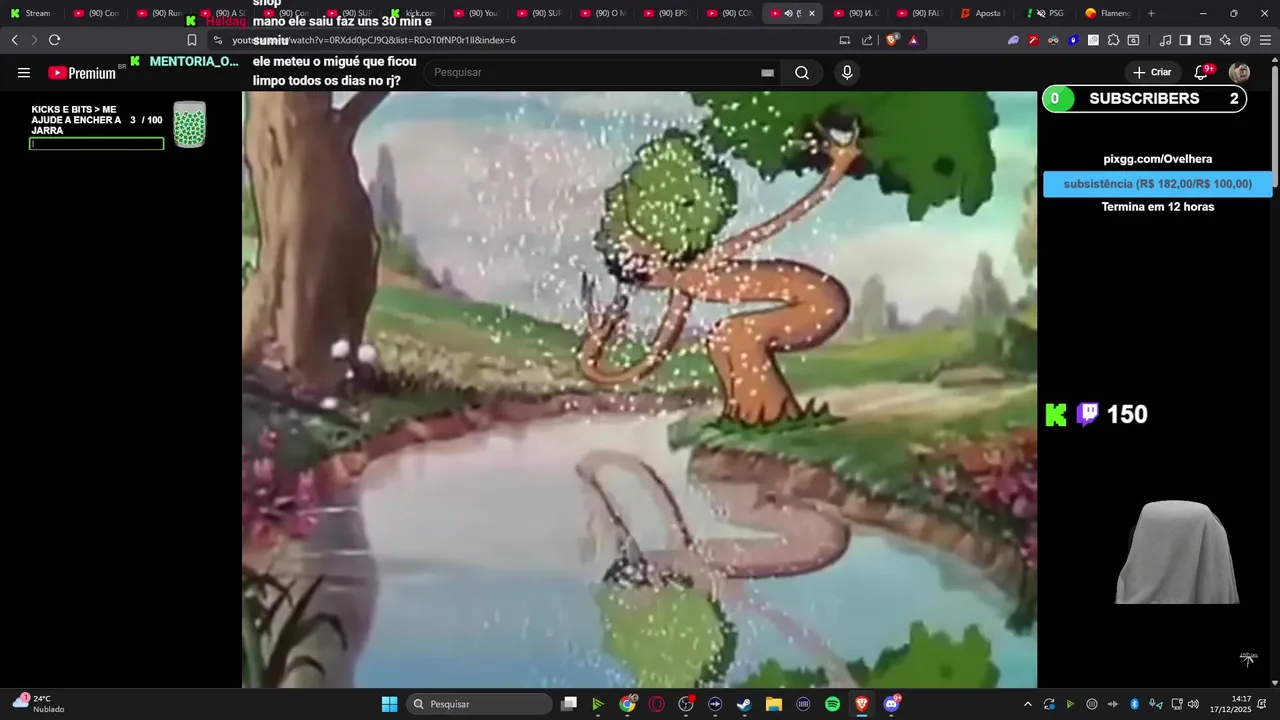Switch to the kick.com tab
This screenshot has height=720, width=1280.
[414, 13]
